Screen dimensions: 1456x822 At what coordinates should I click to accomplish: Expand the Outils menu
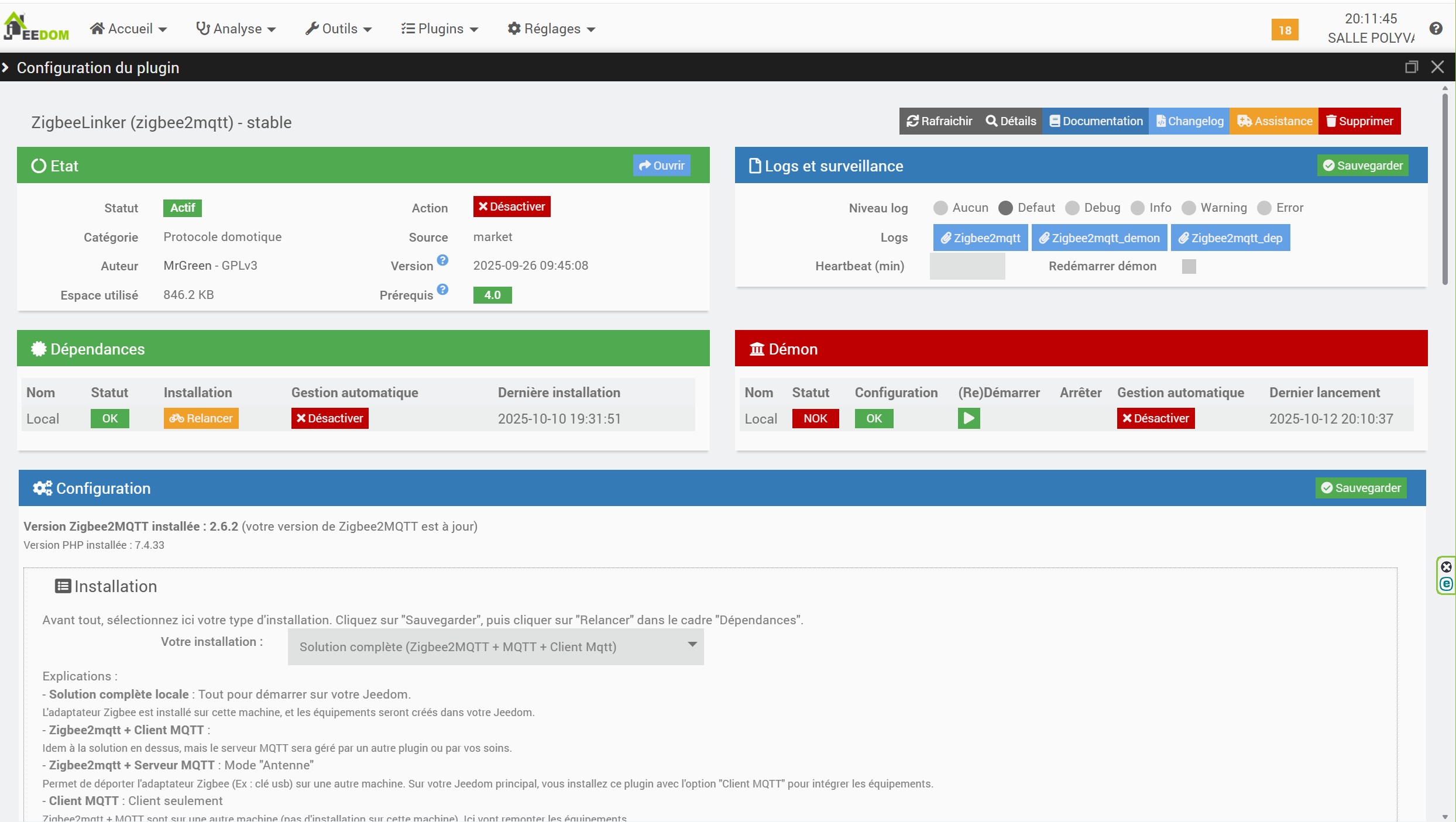[x=338, y=29]
